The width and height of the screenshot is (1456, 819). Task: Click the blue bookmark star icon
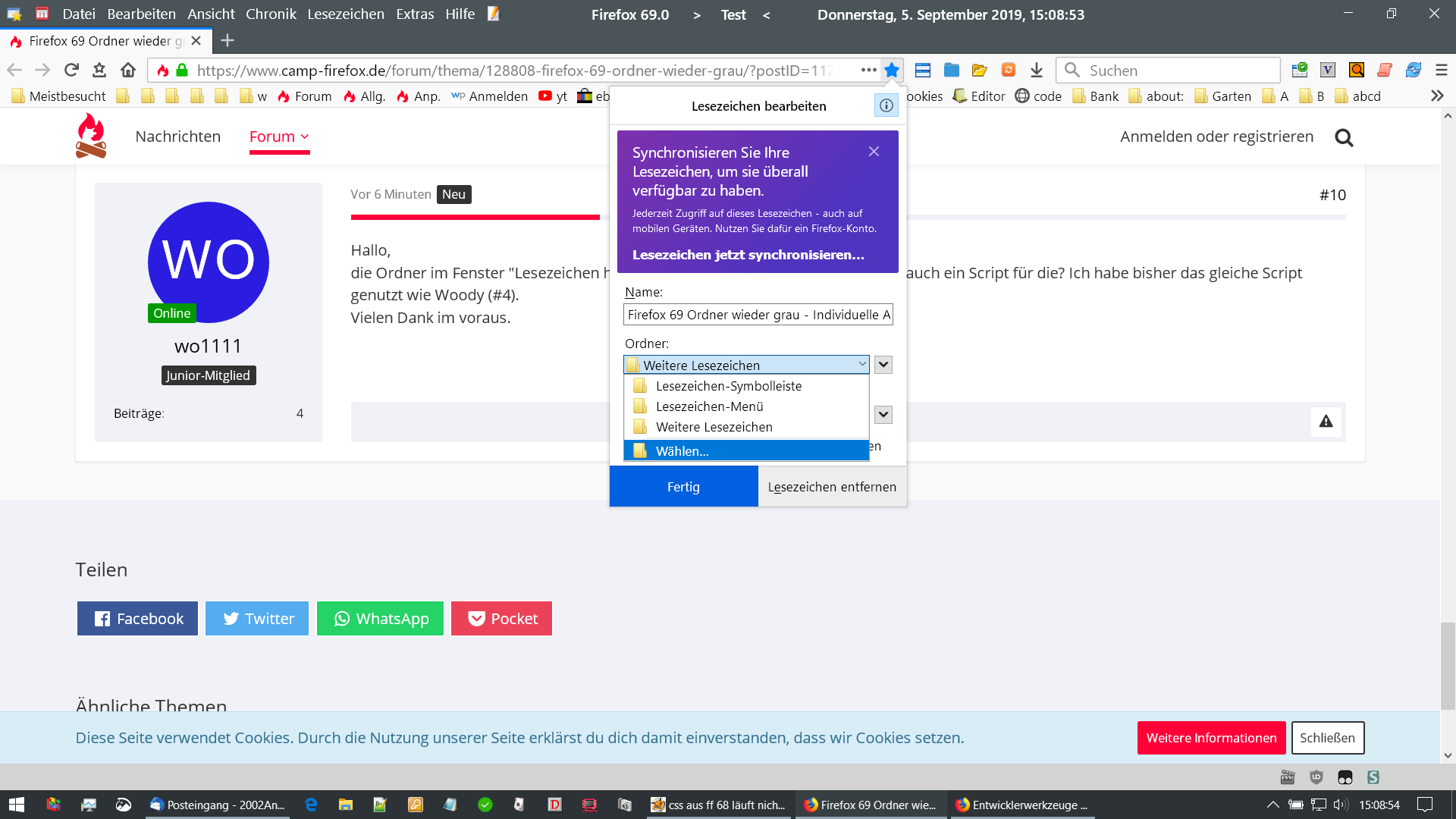pos(892,71)
